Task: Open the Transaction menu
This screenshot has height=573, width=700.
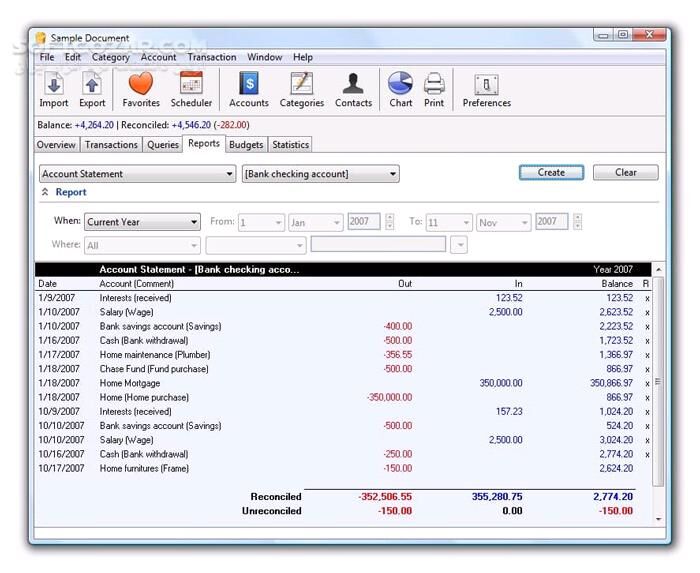Action: coord(212,57)
